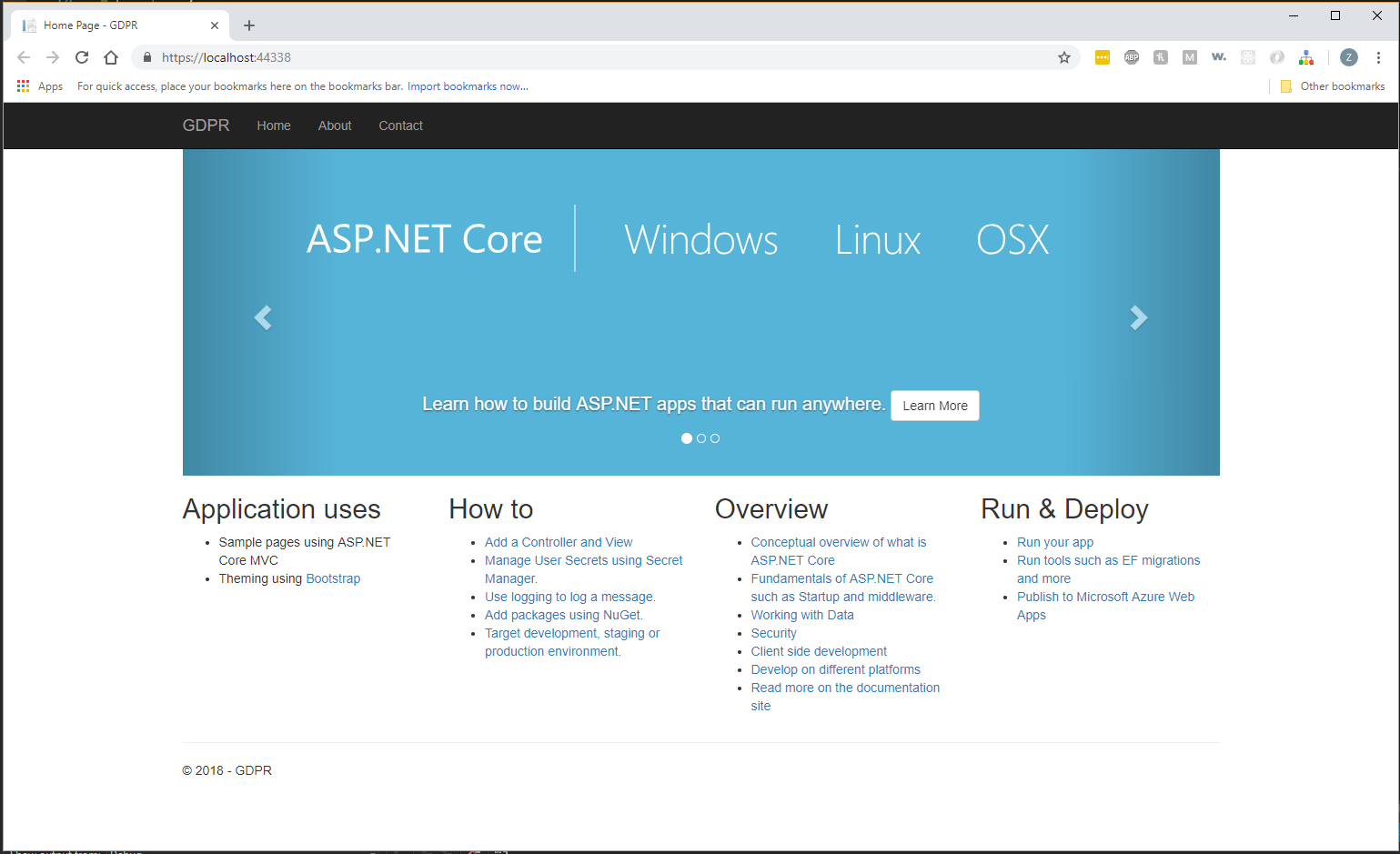Click the GDPR brand in navbar
Screen dimensions: 1400x854
click(x=206, y=126)
